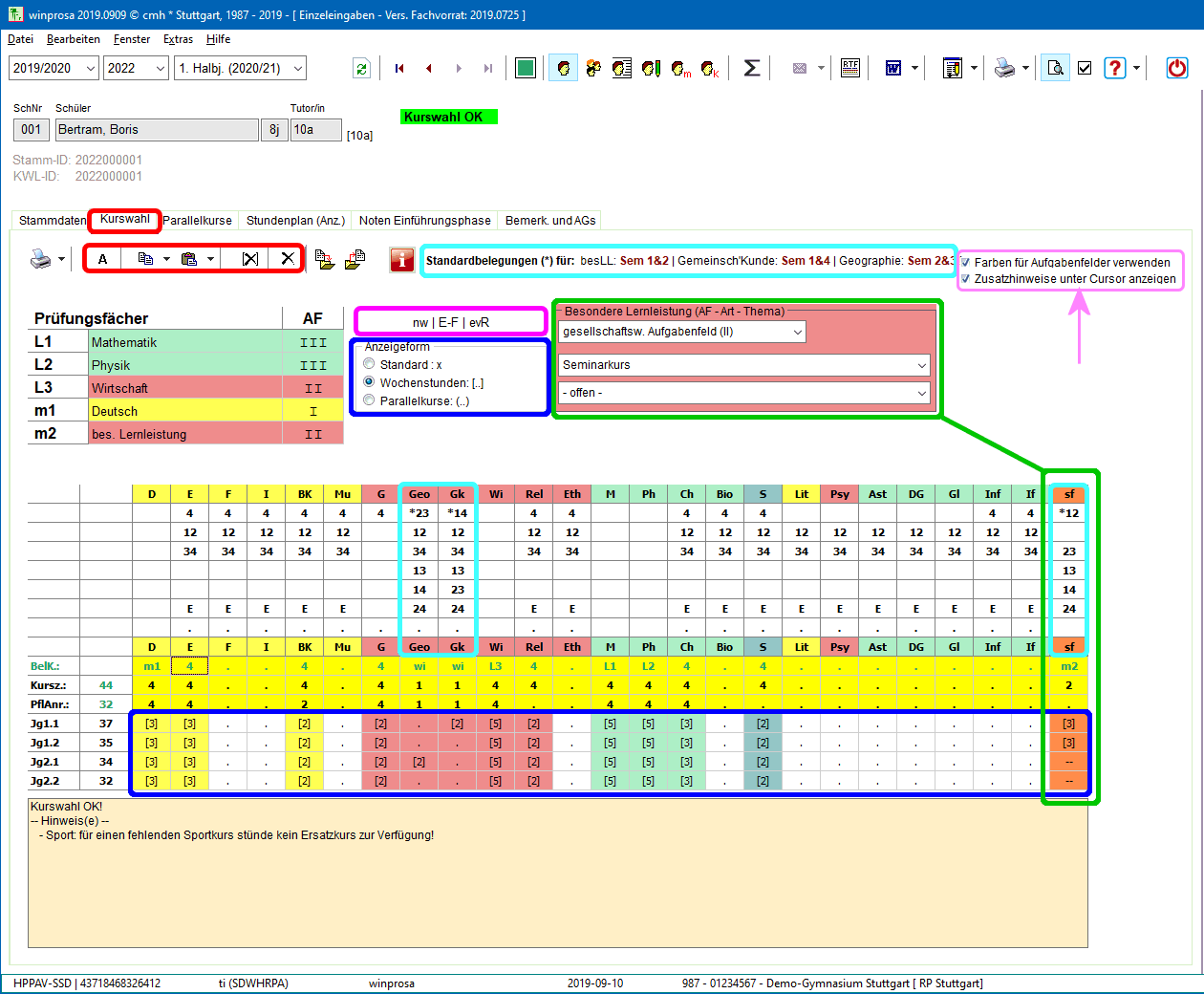This screenshot has width=1204, height=994.
Task: Click the RTF export icon
Action: click(x=850, y=68)
